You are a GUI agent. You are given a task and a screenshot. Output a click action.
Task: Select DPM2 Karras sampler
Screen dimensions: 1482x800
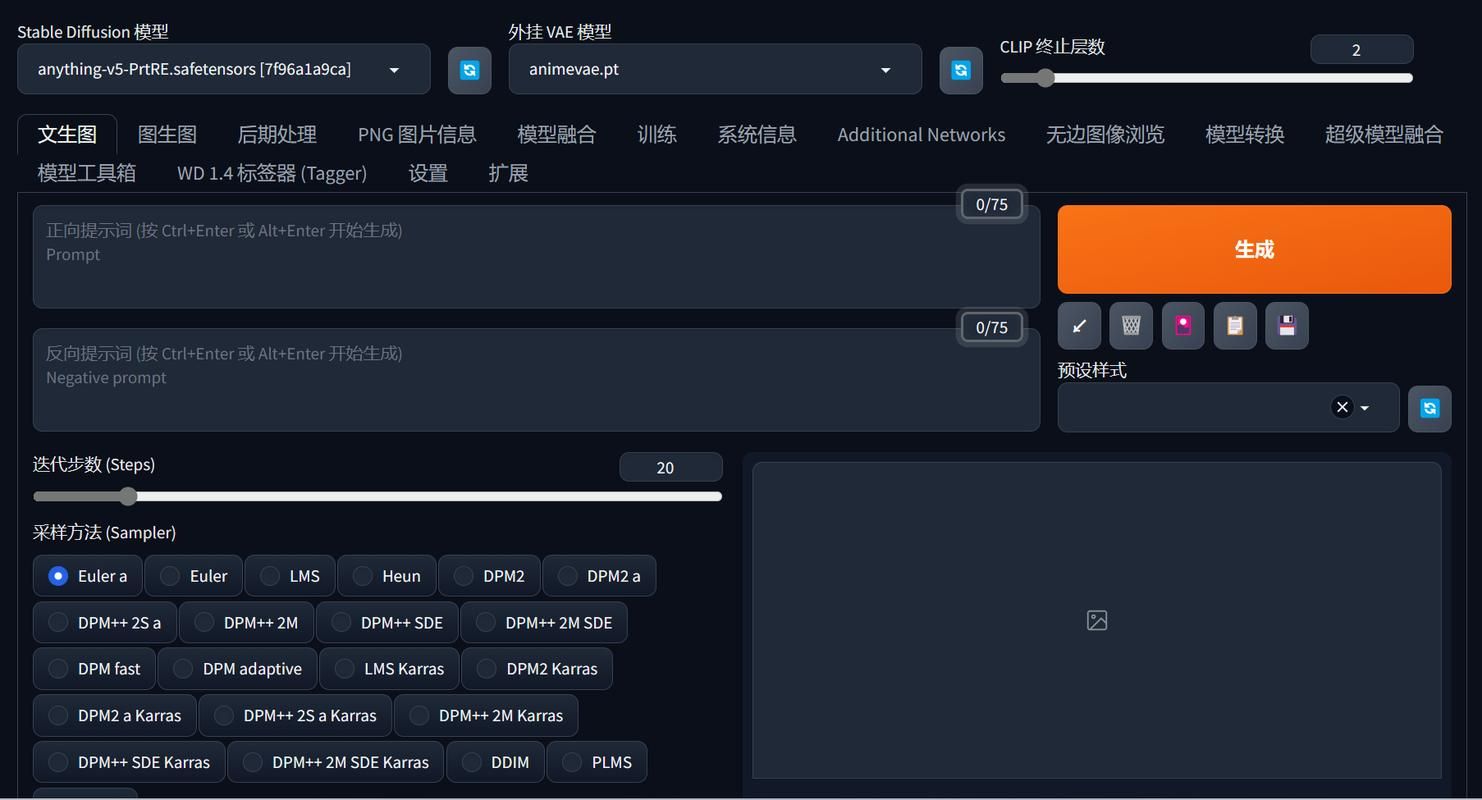pos(537,669)
